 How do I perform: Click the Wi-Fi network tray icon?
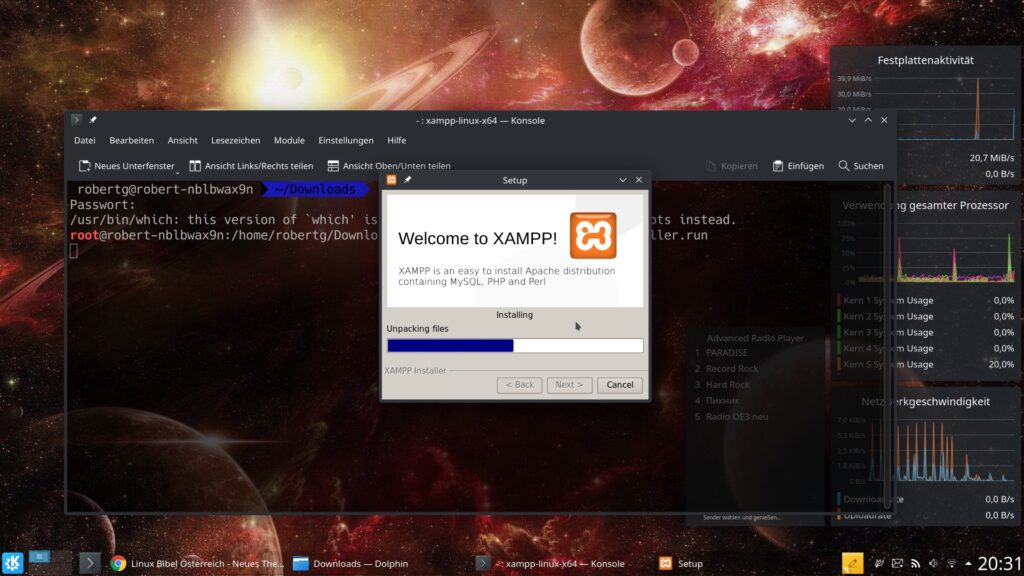click(x=952, y=563)
